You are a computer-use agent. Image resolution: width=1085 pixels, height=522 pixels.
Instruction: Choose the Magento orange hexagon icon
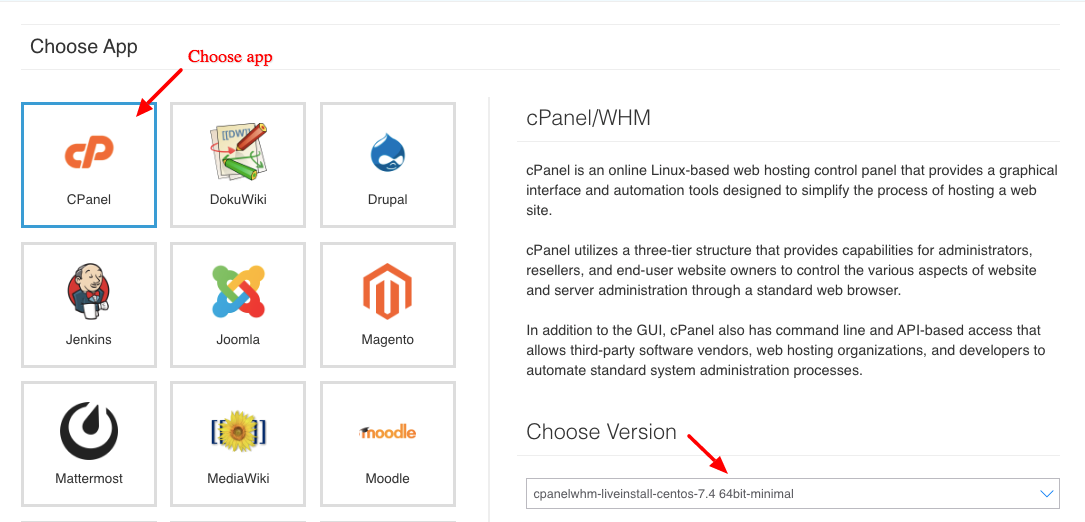388,291
